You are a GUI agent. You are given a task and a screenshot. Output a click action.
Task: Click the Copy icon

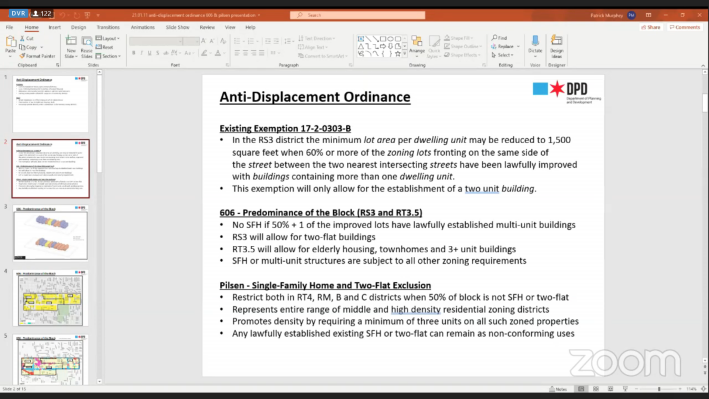pos(23,47)
